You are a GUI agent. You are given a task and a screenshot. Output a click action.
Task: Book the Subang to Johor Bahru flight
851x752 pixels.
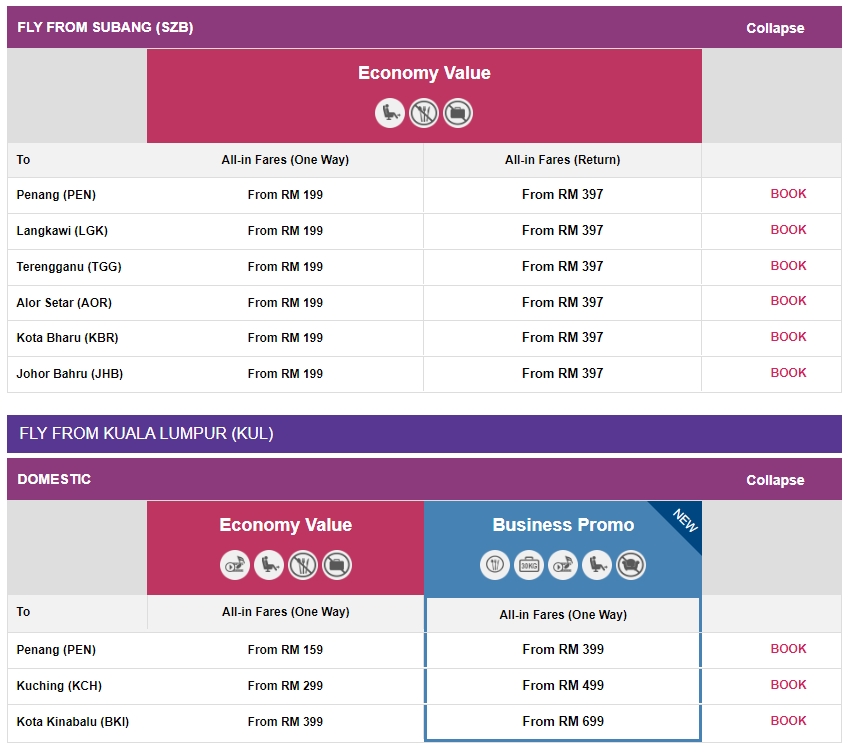tap(788, 373)
